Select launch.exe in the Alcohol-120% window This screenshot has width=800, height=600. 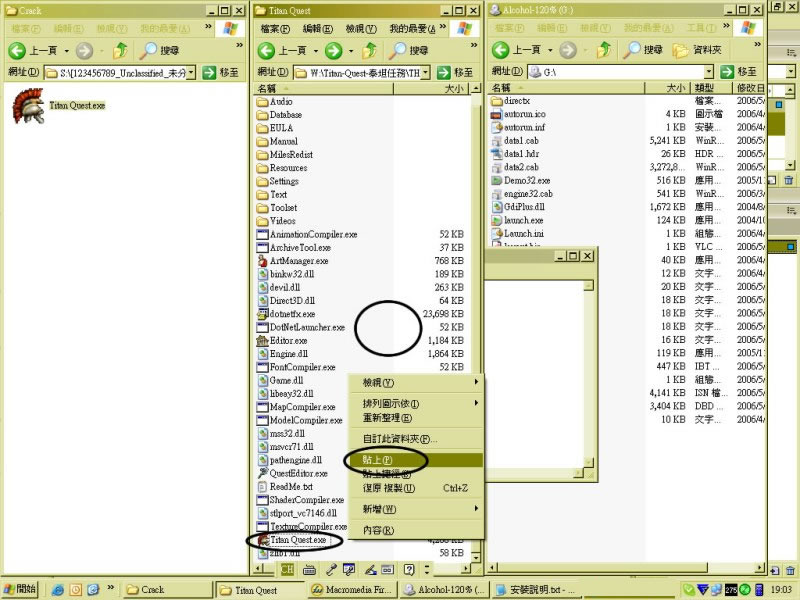click(x=517, y=220)
